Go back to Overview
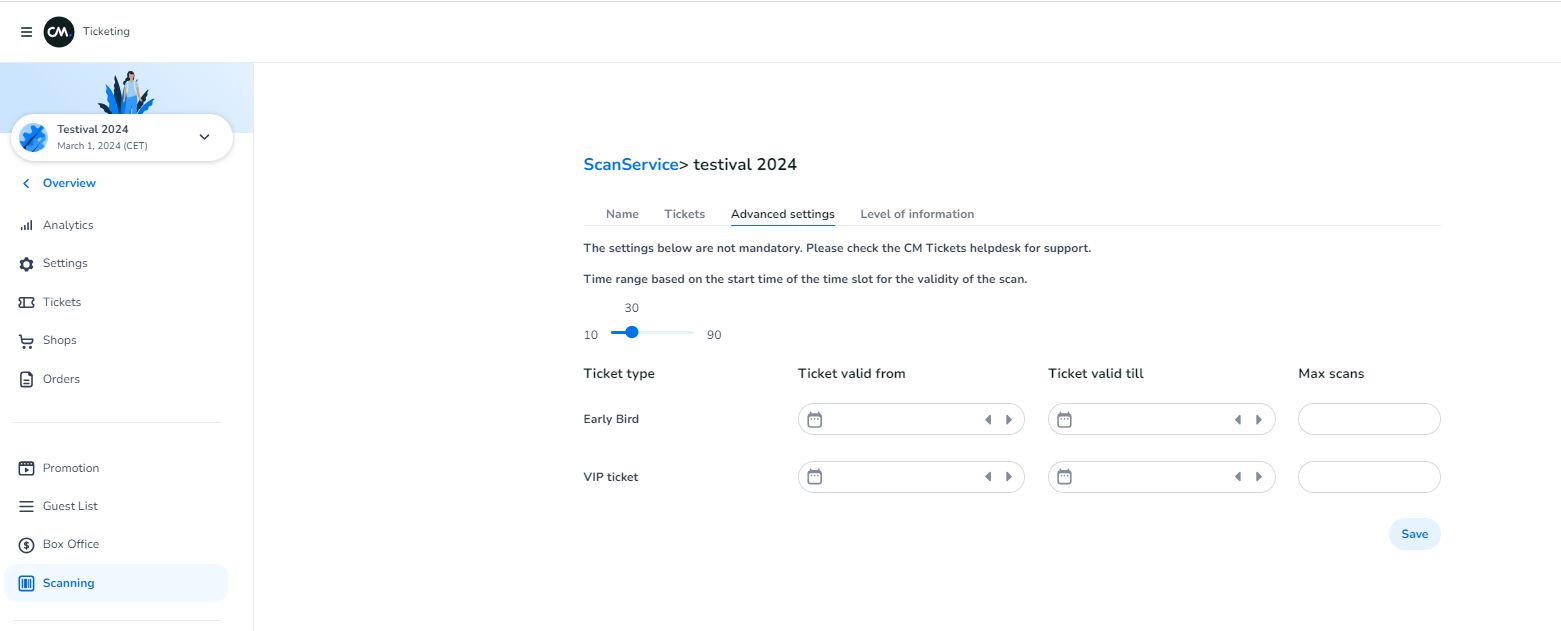 [x=68, y=183]
